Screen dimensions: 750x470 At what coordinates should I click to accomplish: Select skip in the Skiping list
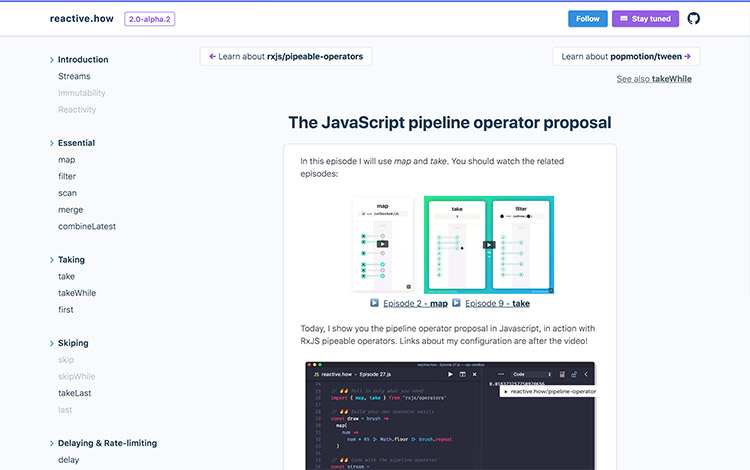[x=66, y=360]
